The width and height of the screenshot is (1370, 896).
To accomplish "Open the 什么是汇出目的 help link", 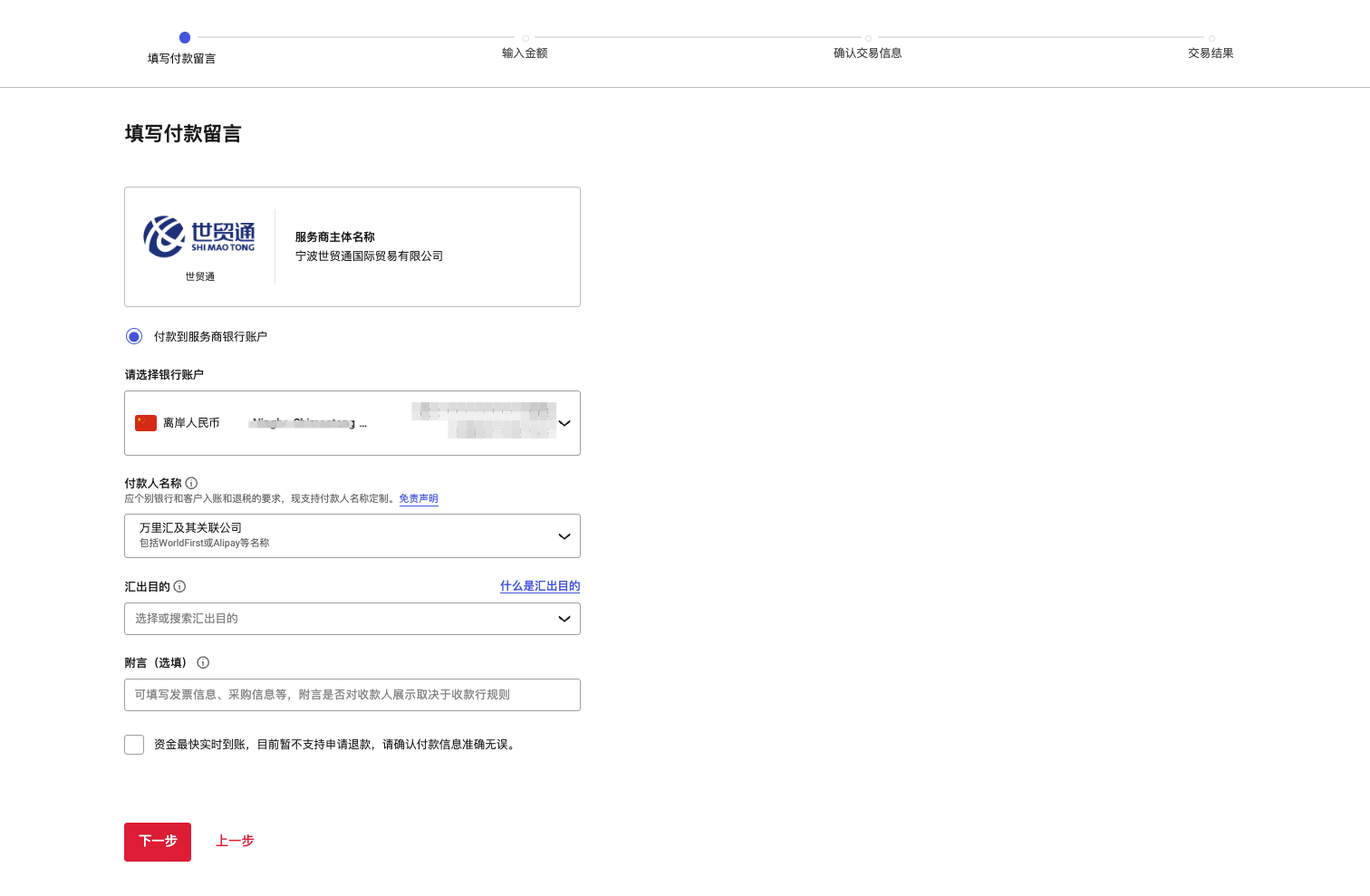I will (540, 586).
